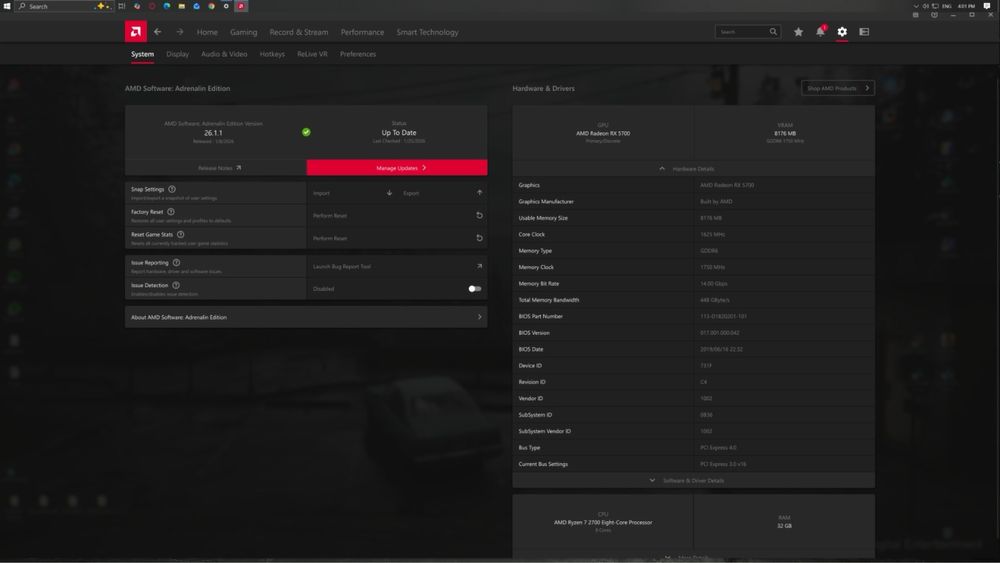Open the Performance tab
Viewport: 1000px width, 563px height.
click(x=362, y=32)
